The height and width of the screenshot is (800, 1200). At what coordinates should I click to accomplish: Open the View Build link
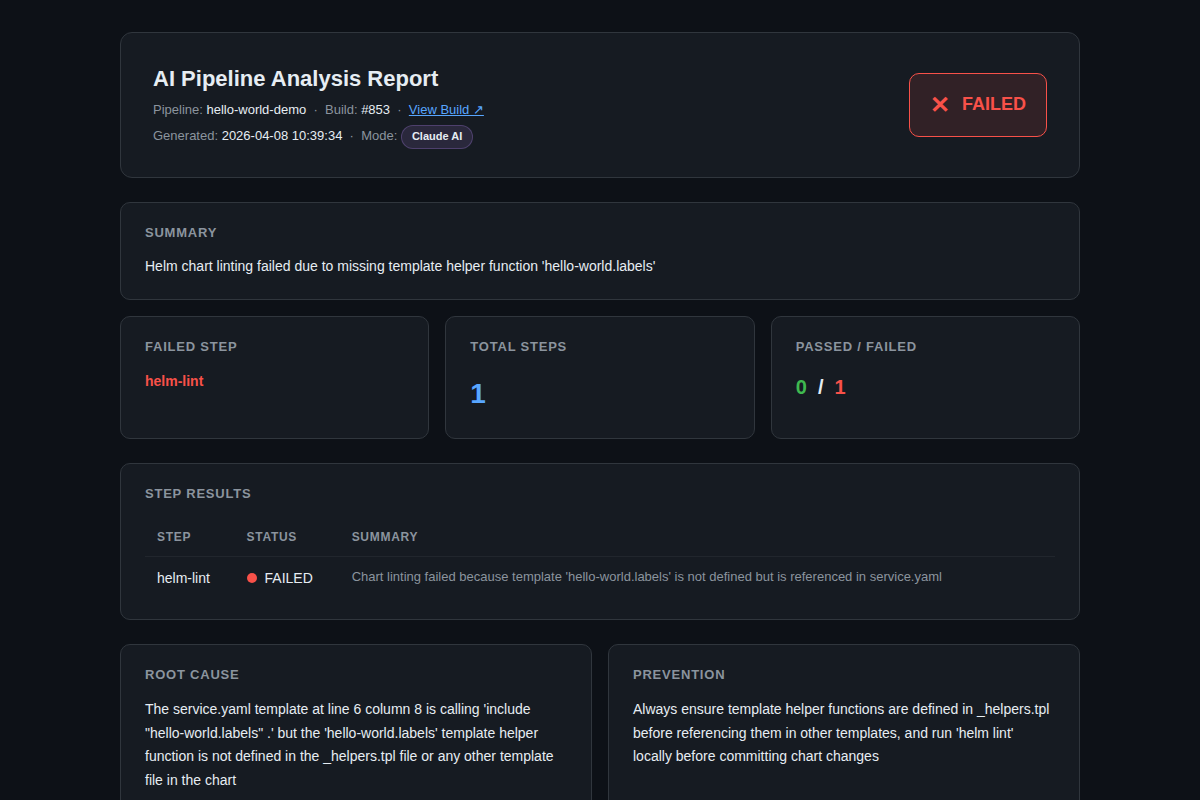(x=446, y=110)
